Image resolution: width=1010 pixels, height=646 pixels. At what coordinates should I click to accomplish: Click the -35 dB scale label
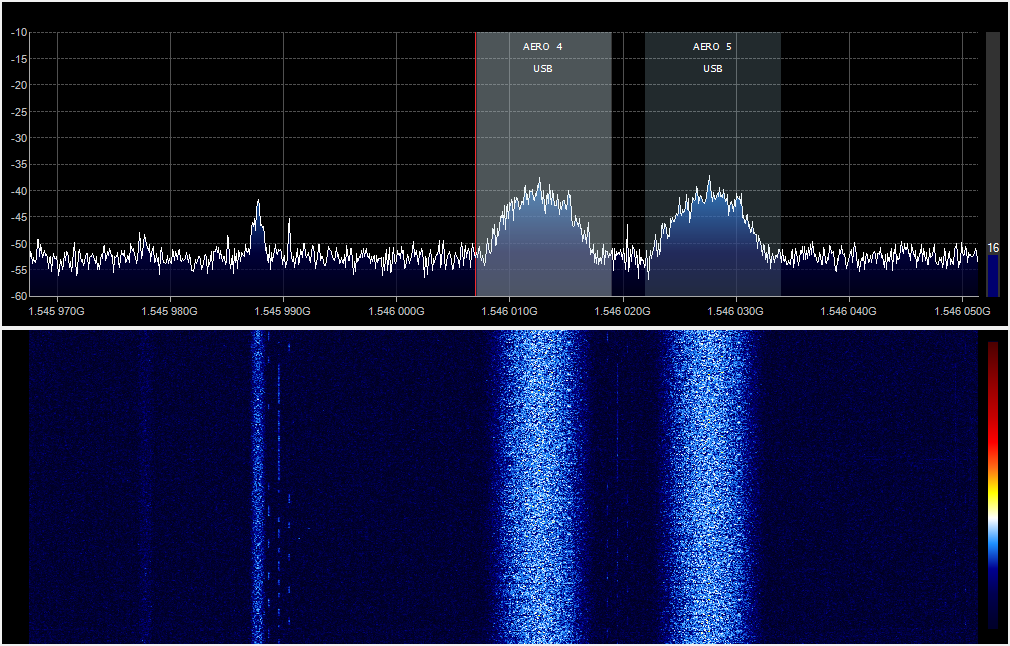tap(19, 164)
